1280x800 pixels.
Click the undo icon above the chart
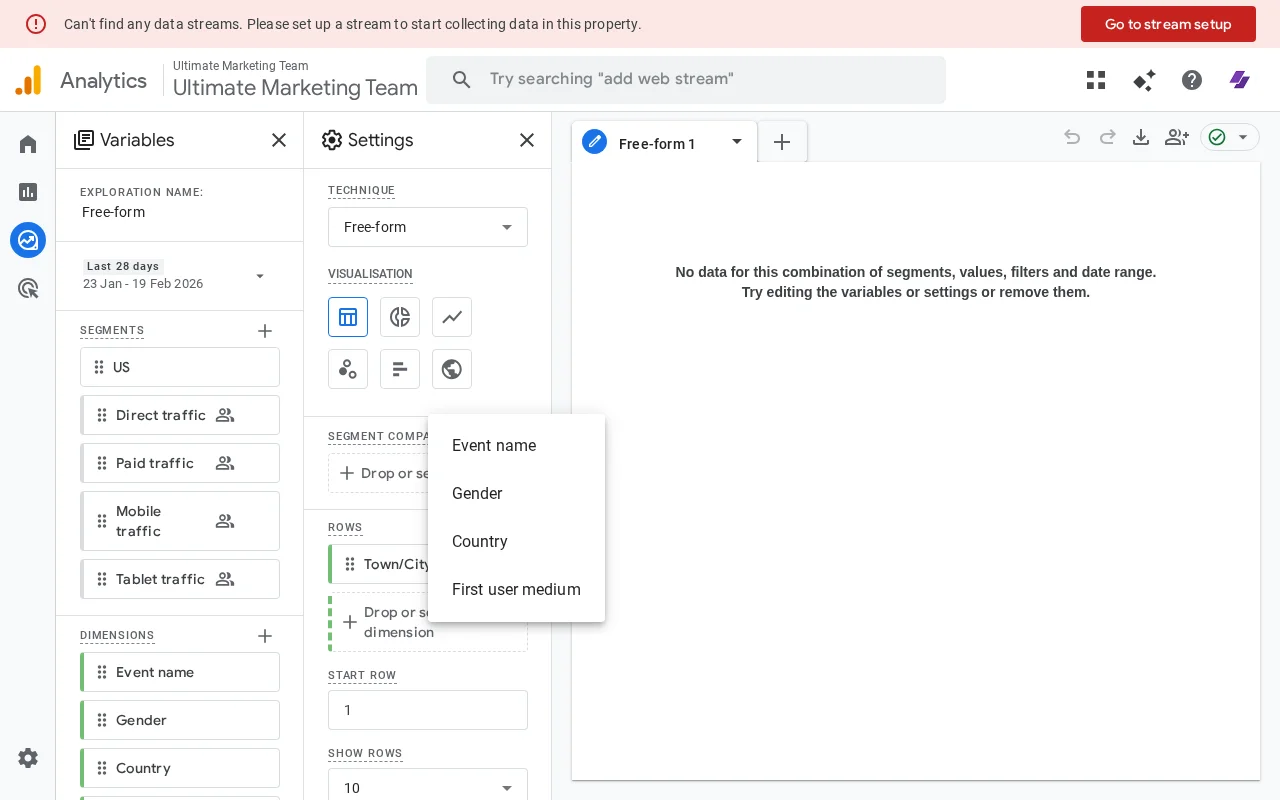tap(1072, 137)
